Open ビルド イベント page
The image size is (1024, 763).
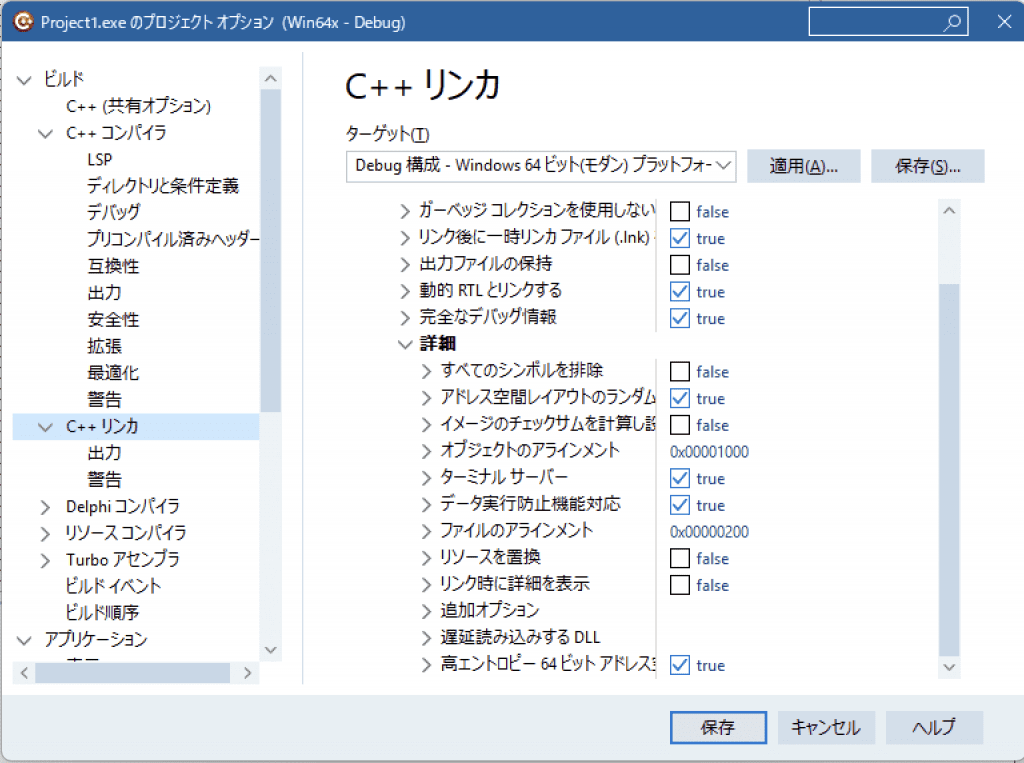[113, 586]
